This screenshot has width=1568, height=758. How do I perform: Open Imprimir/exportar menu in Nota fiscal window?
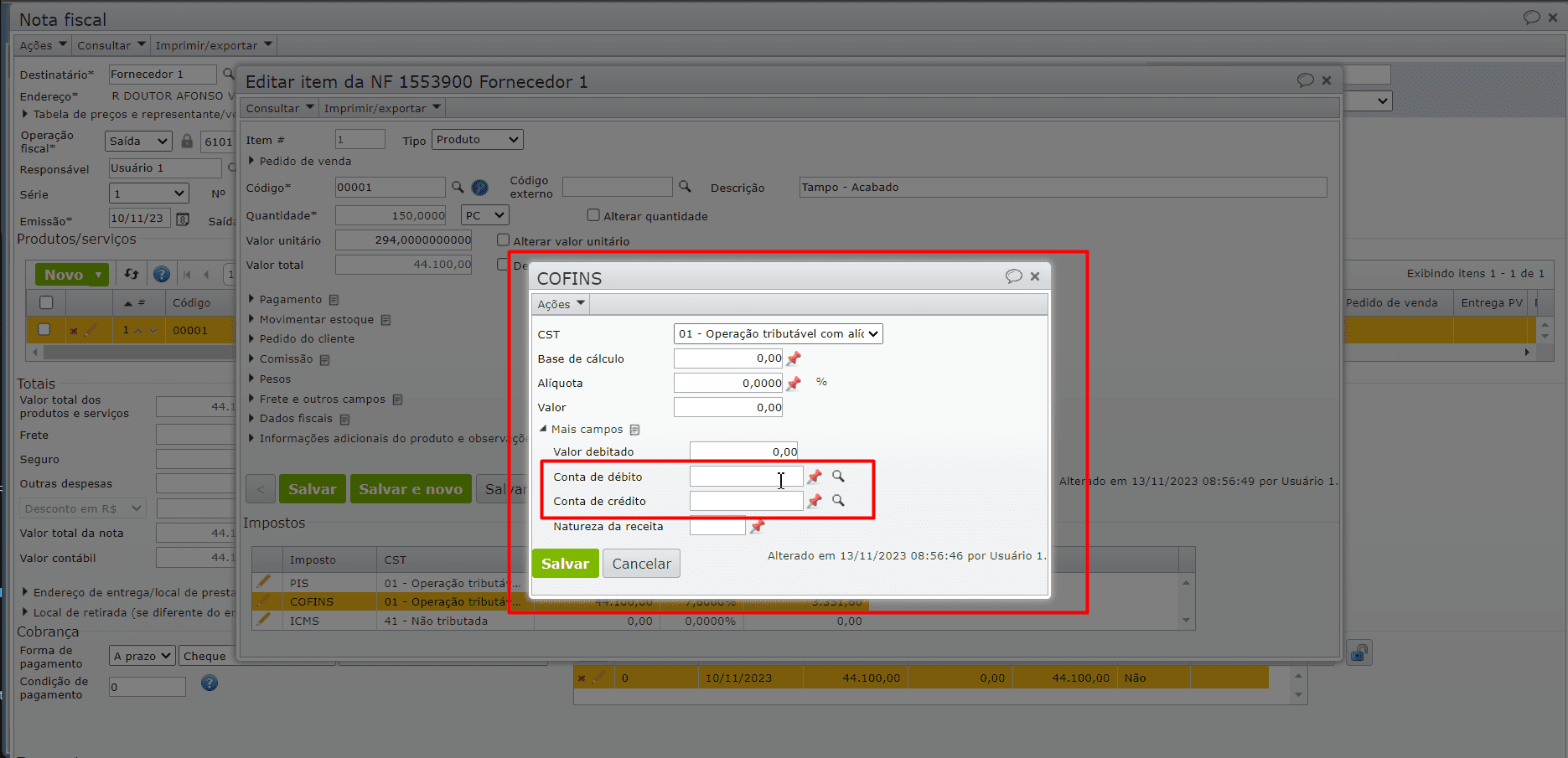(214, 45)
